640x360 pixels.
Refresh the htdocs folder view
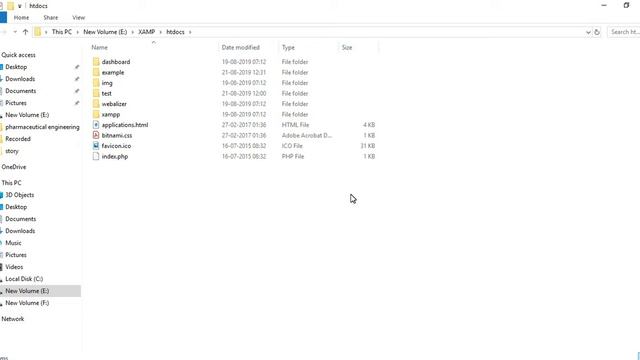[x=597, y=32]
